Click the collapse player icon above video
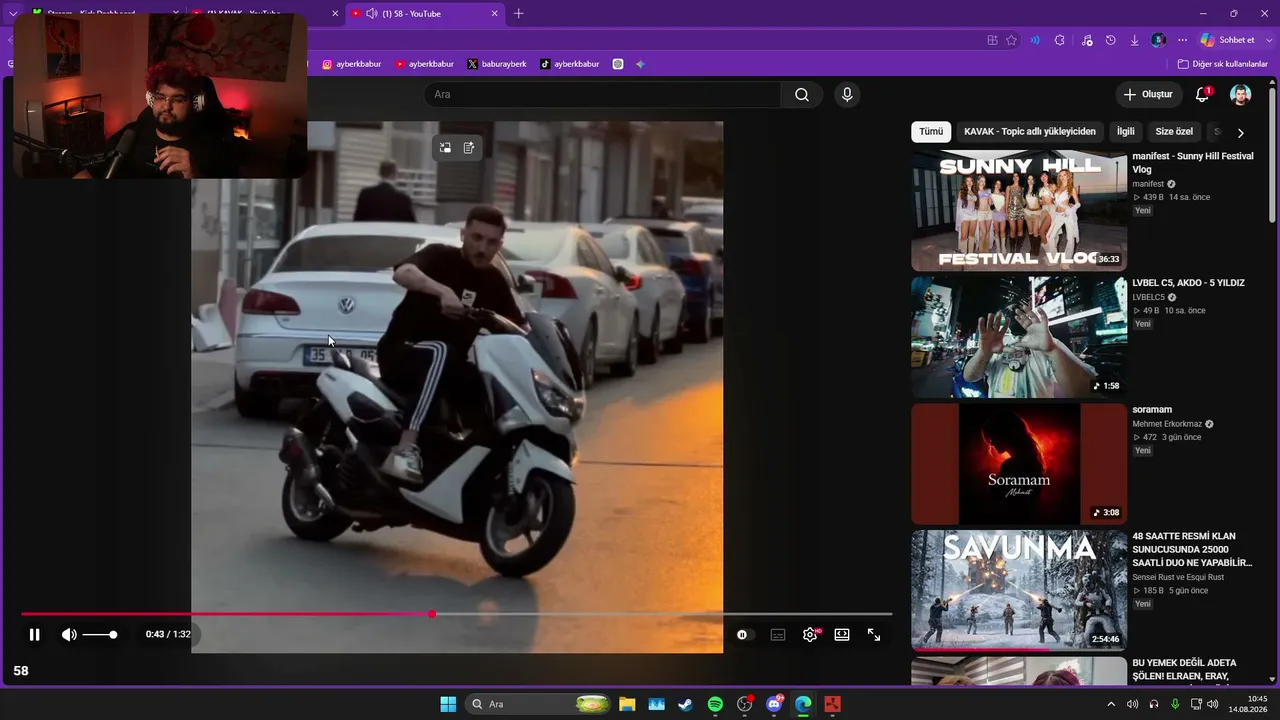 [445, 148]
